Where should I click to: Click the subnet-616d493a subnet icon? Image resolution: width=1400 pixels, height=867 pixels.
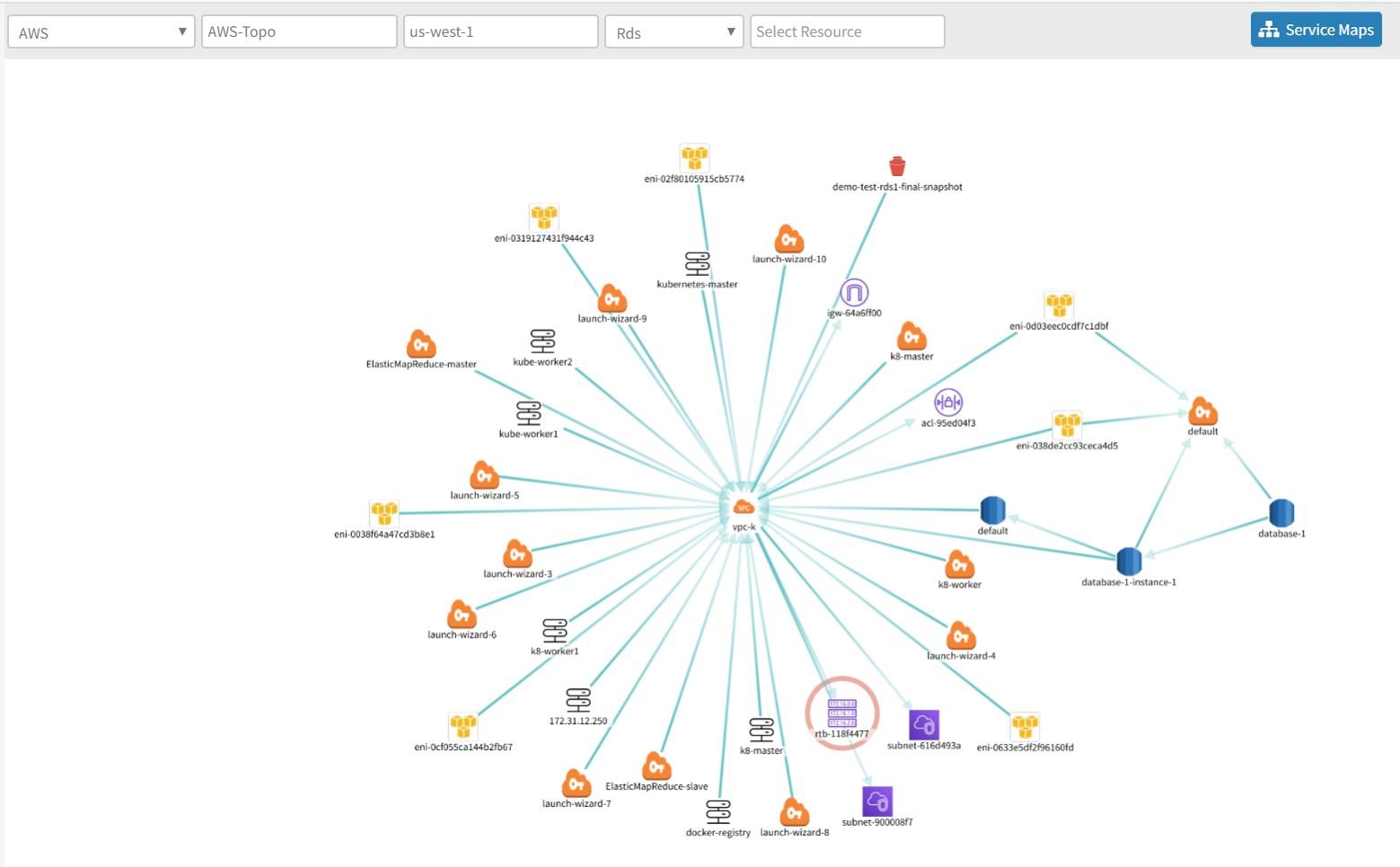925,723
